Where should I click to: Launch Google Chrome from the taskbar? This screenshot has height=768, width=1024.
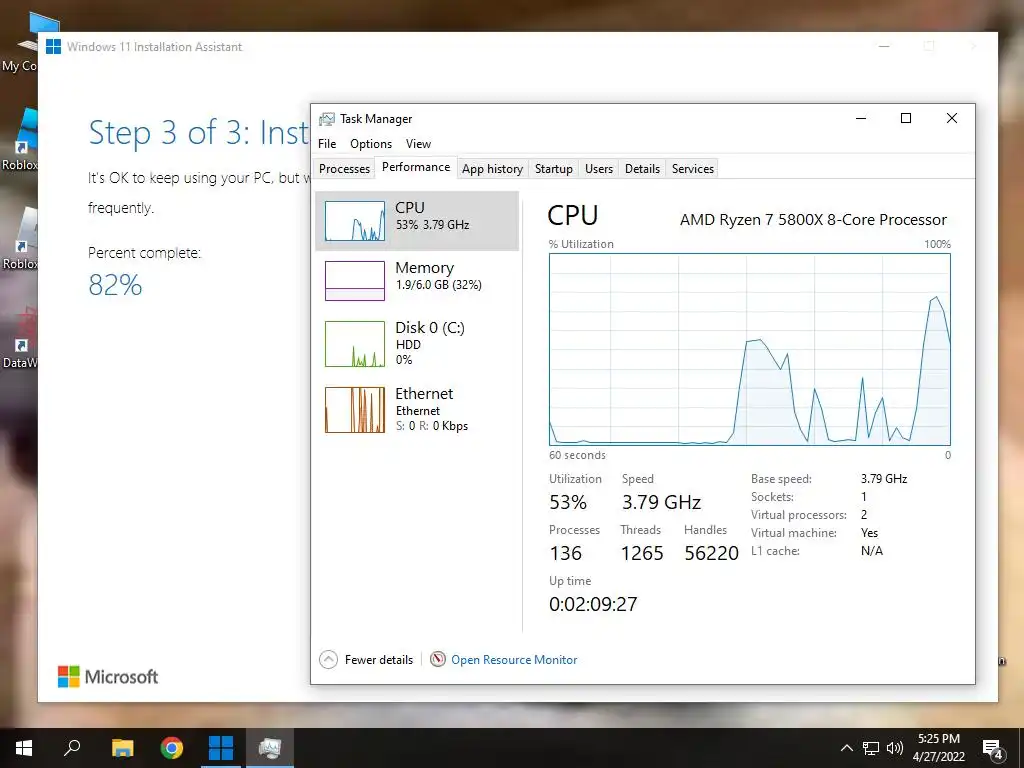172,748
